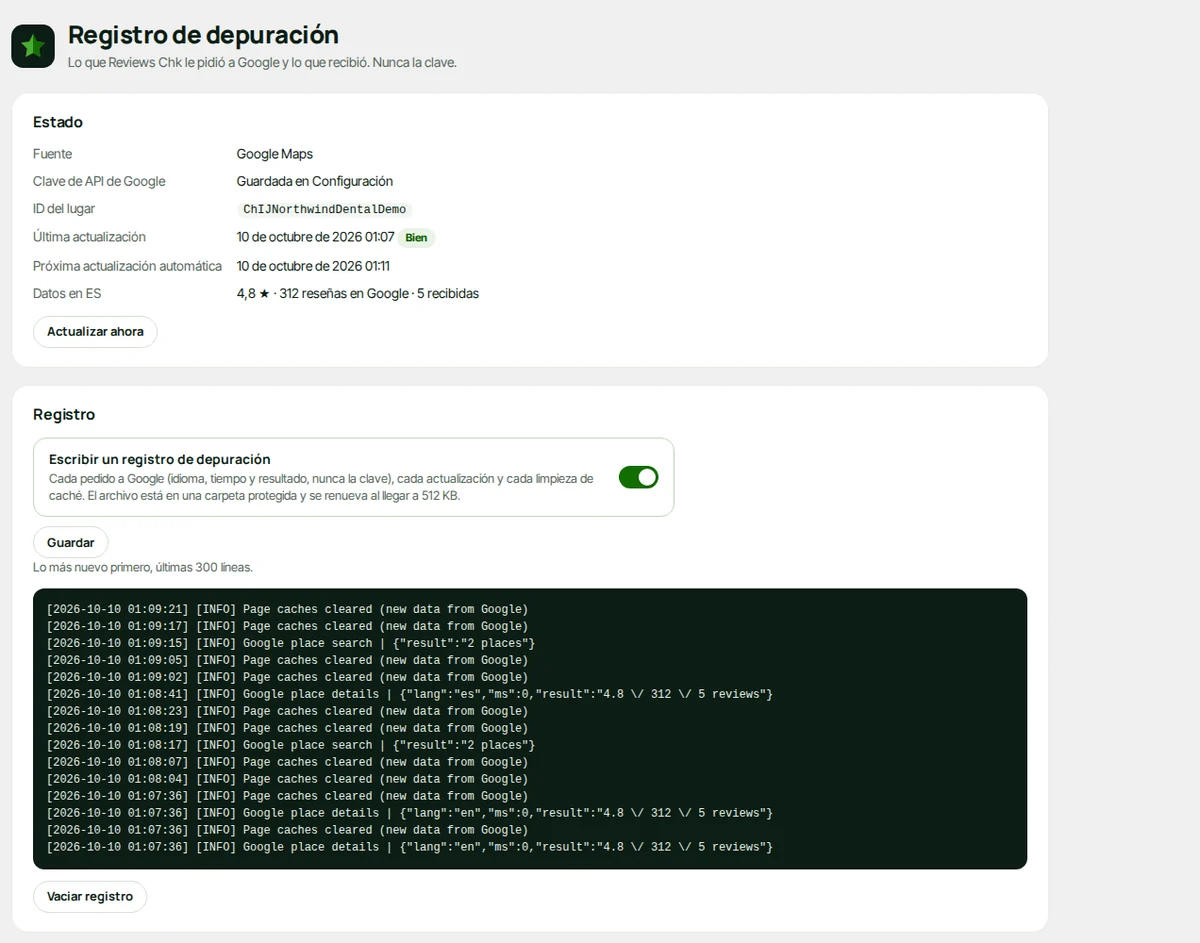Click the Fuente label
This screenshot has width=1200, height=943.
tap(53, 154)
